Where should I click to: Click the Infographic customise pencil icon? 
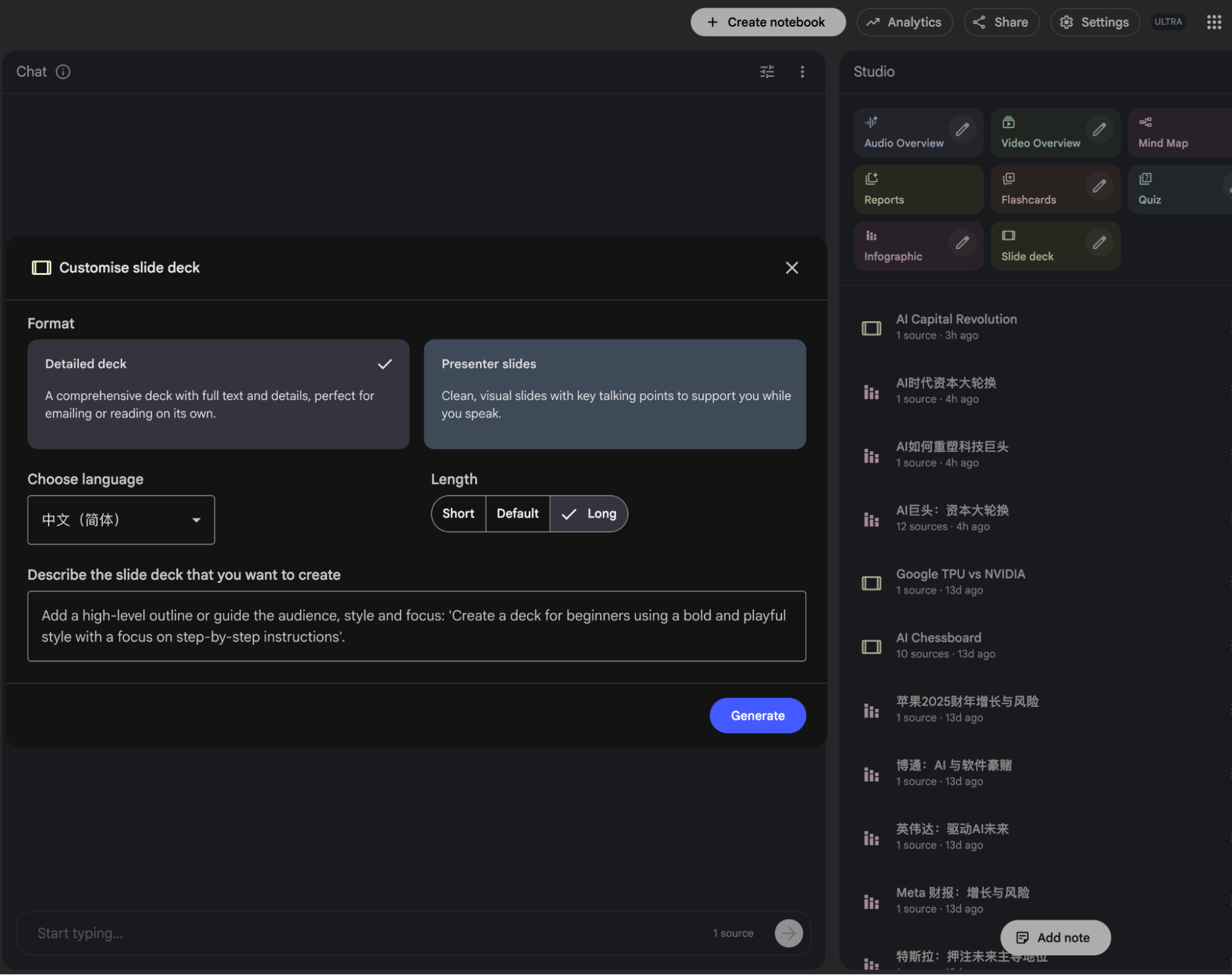962,243
